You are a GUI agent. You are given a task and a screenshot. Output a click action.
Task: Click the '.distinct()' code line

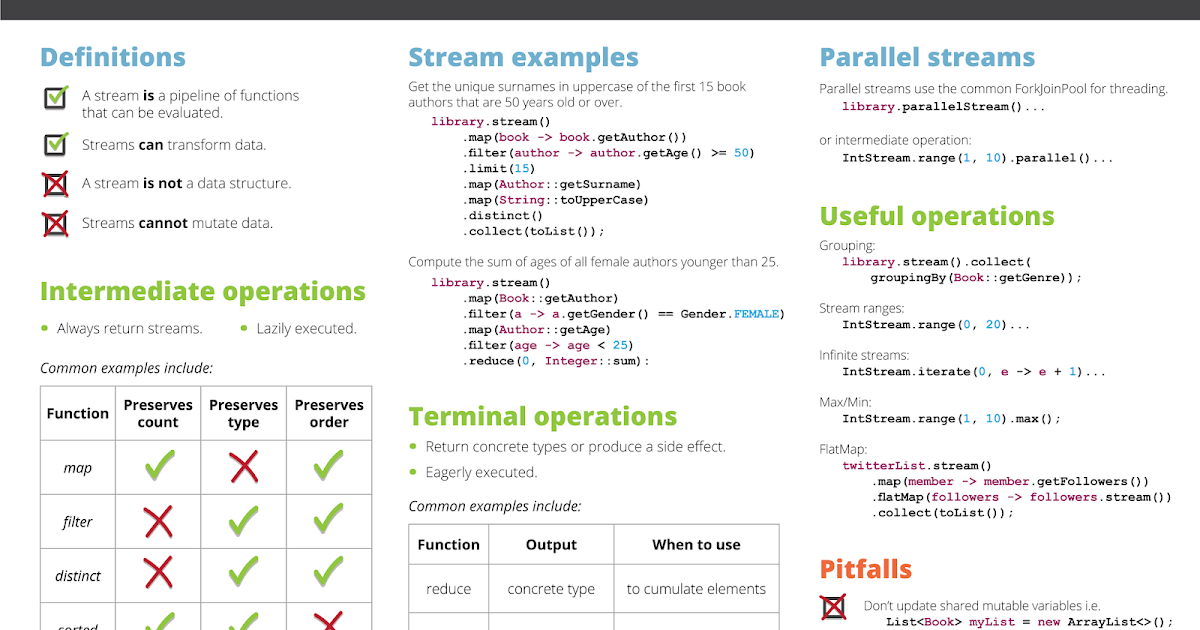click(x=503, y=215)
